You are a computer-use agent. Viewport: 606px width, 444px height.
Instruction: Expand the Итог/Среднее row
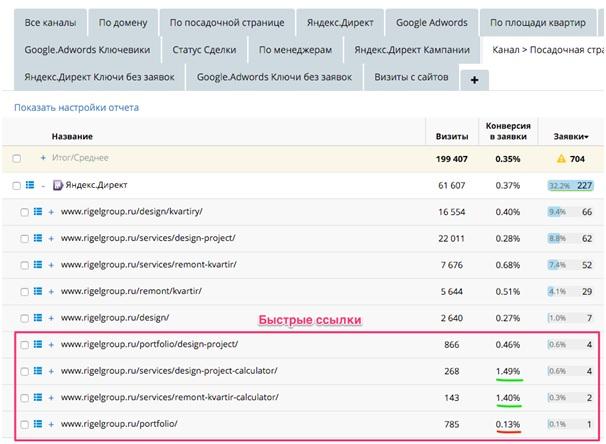coord(43,158)
